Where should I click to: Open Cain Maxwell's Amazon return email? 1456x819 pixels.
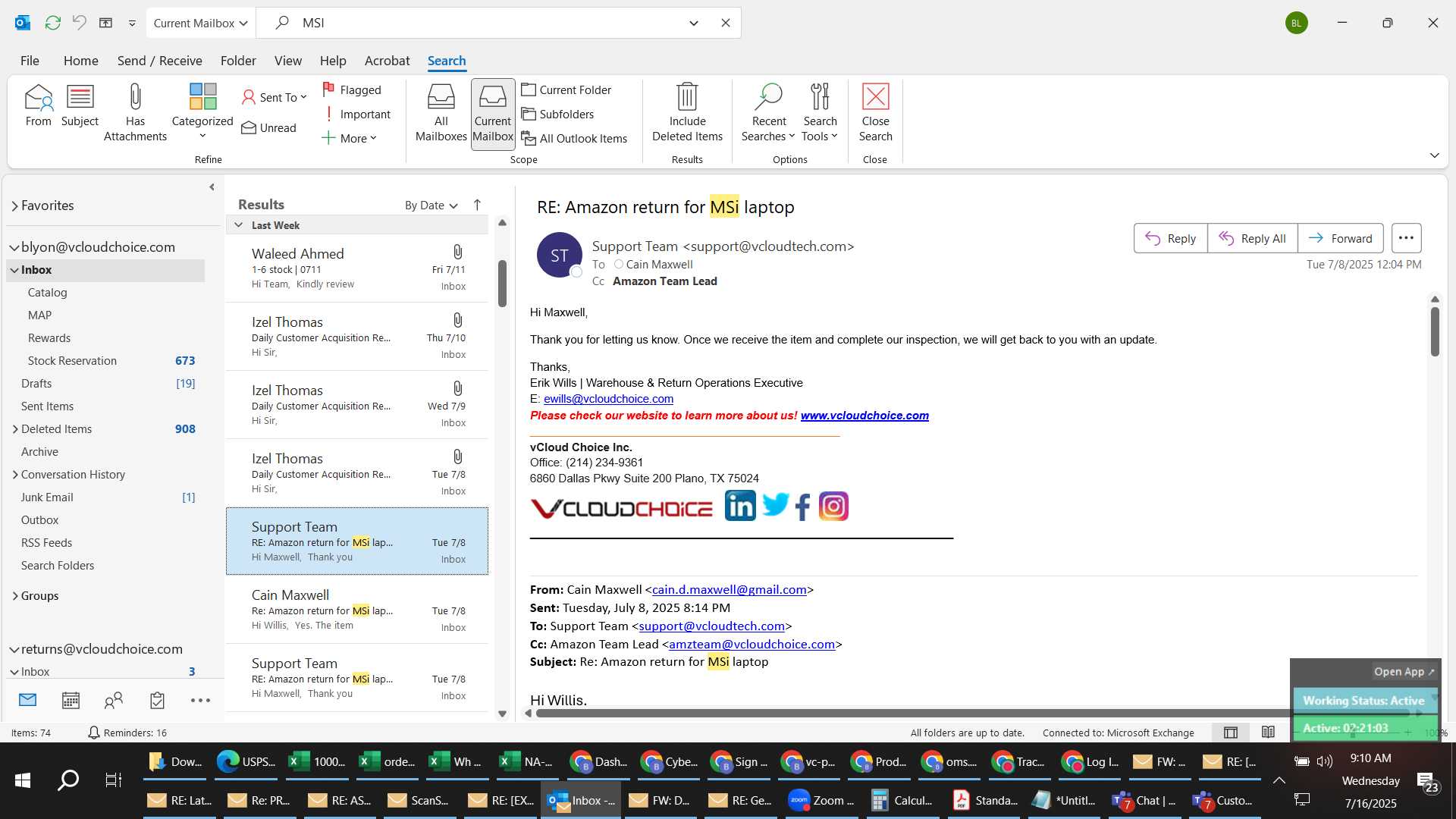[x=357, y=610]
